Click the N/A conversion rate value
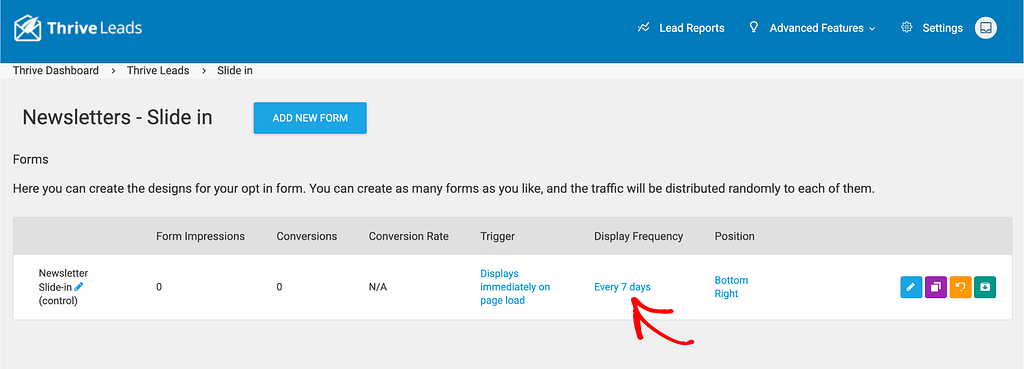Viewport: 1024px width, 369px height. pos(378,287)
